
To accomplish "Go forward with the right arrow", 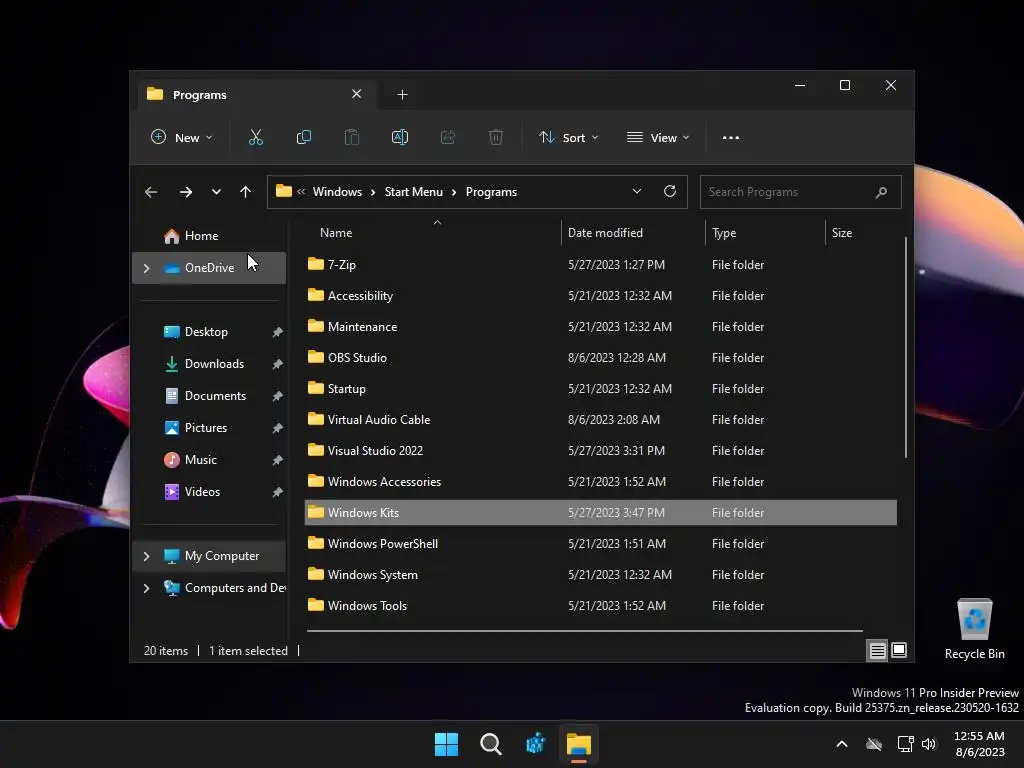I will [185, 192].
